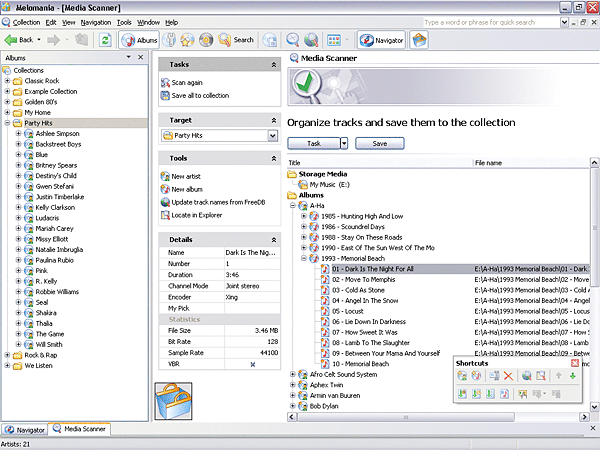
Task: Collapse the Tasks panel section
Action: (272, 64)
